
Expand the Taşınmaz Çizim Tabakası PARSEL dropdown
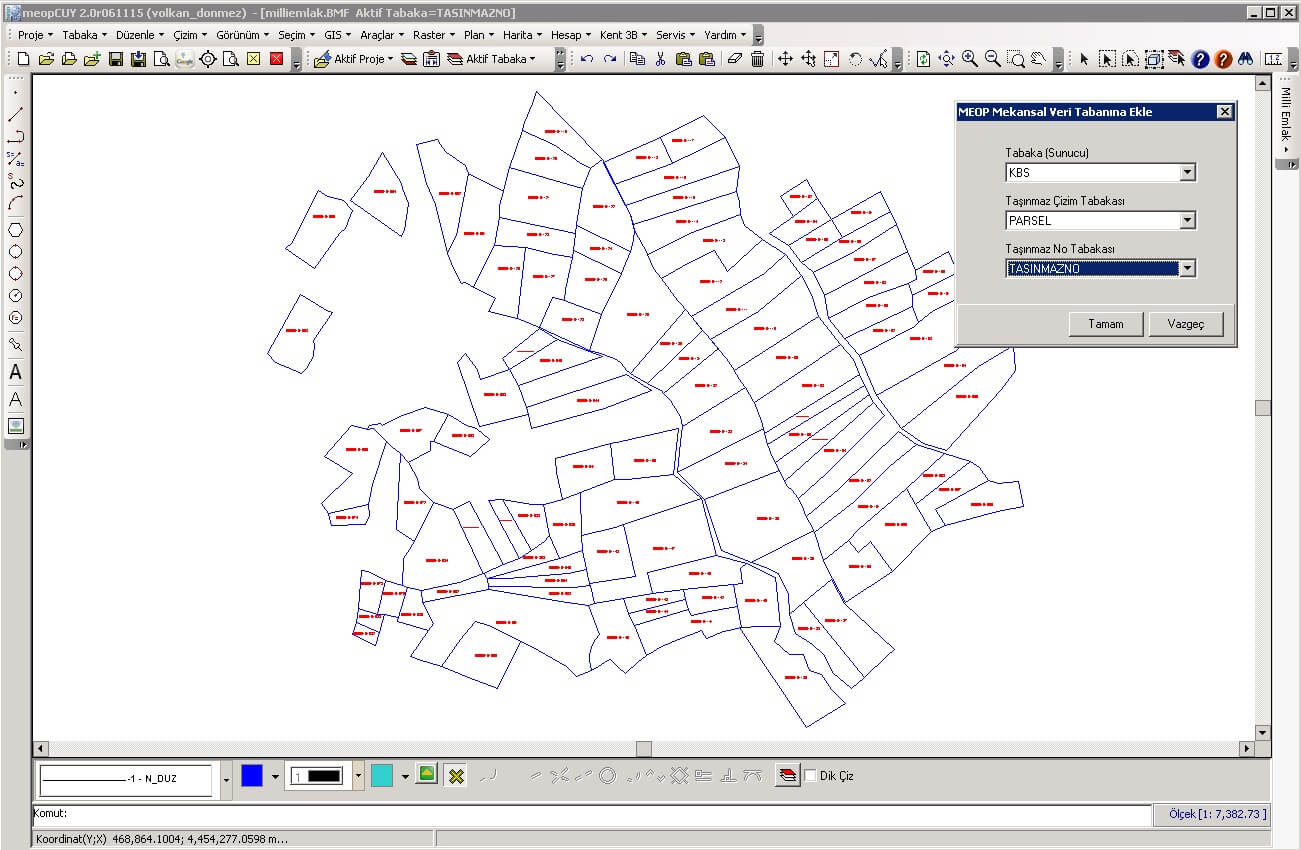pyautogui.click(x=1187, y=221)
